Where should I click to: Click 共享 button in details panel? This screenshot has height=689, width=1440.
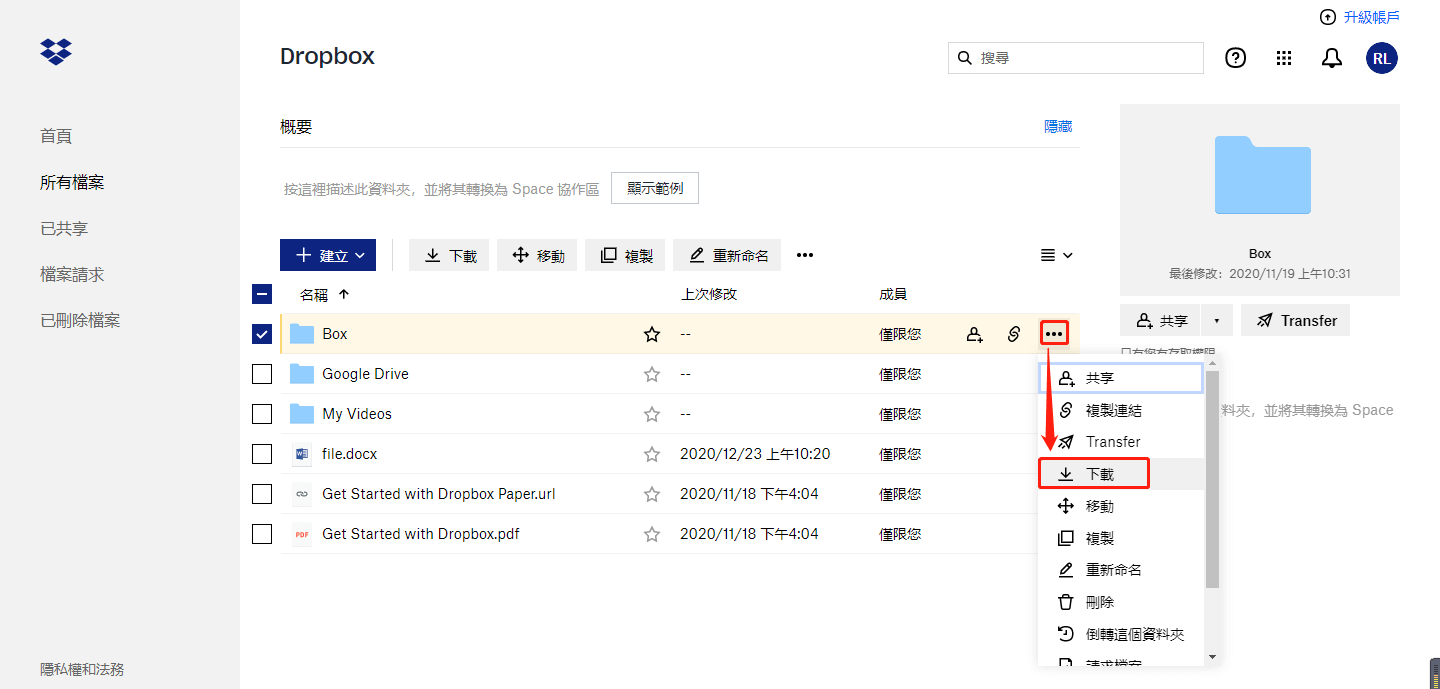(x=1161, y=320)
